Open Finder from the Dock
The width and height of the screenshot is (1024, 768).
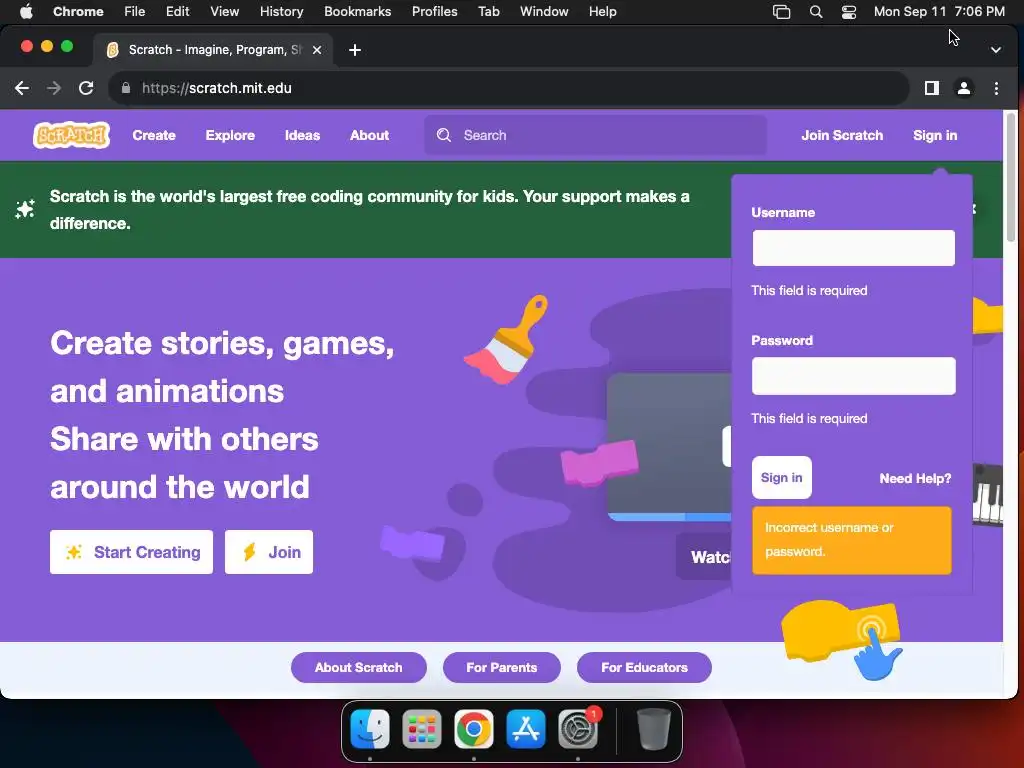coord(370,729)
